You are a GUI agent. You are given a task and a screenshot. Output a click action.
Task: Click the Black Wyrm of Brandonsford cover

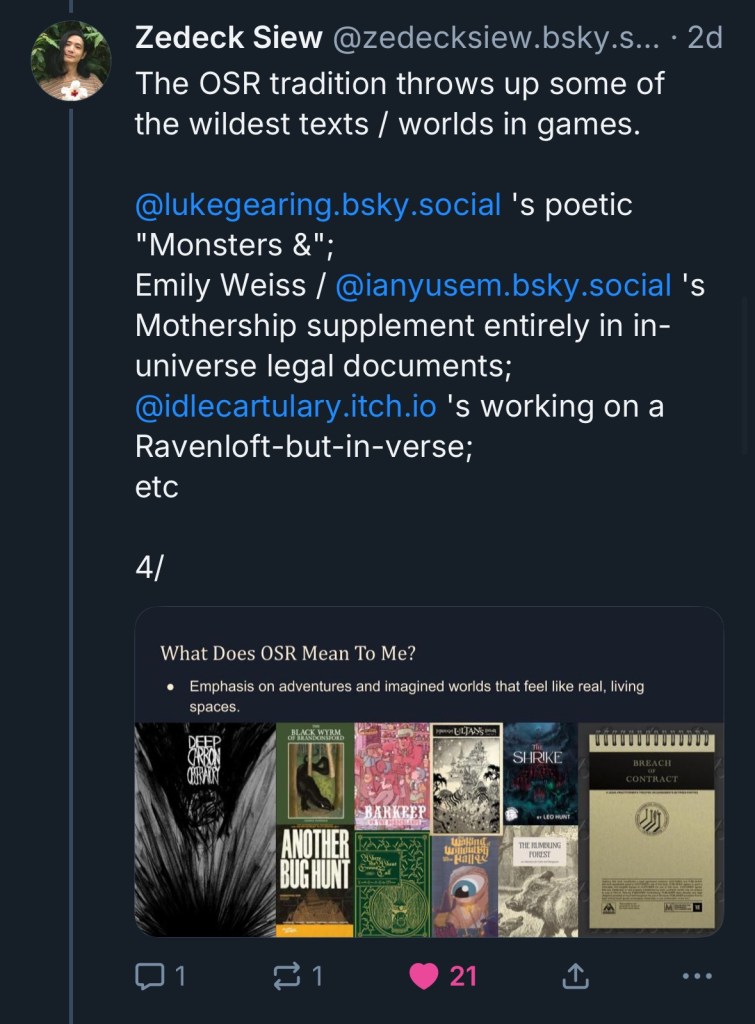[314, 772]
